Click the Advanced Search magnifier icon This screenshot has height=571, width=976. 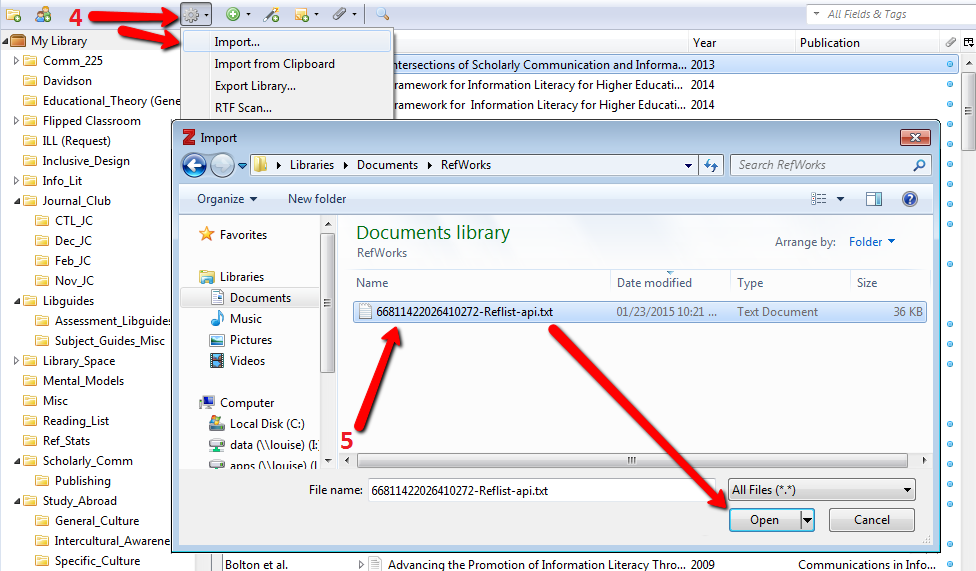382,14
